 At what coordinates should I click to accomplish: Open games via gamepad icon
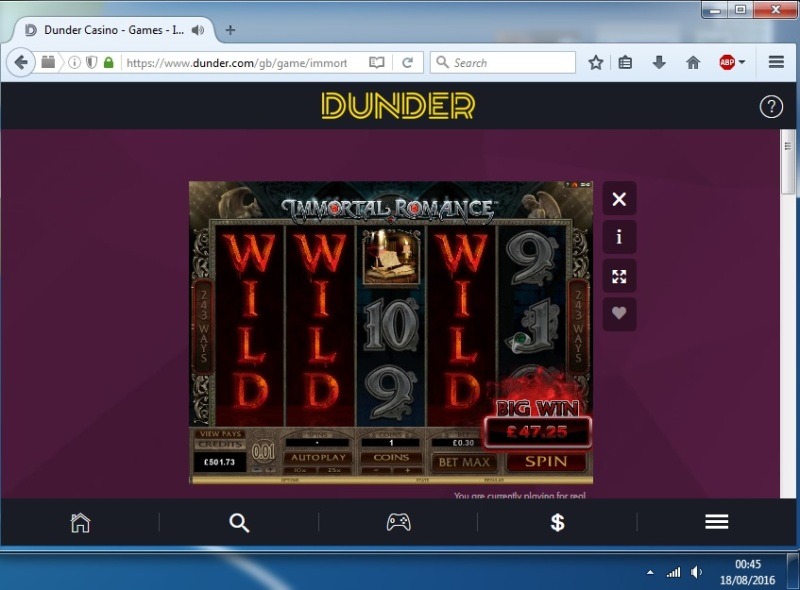[x=398, y=522]
